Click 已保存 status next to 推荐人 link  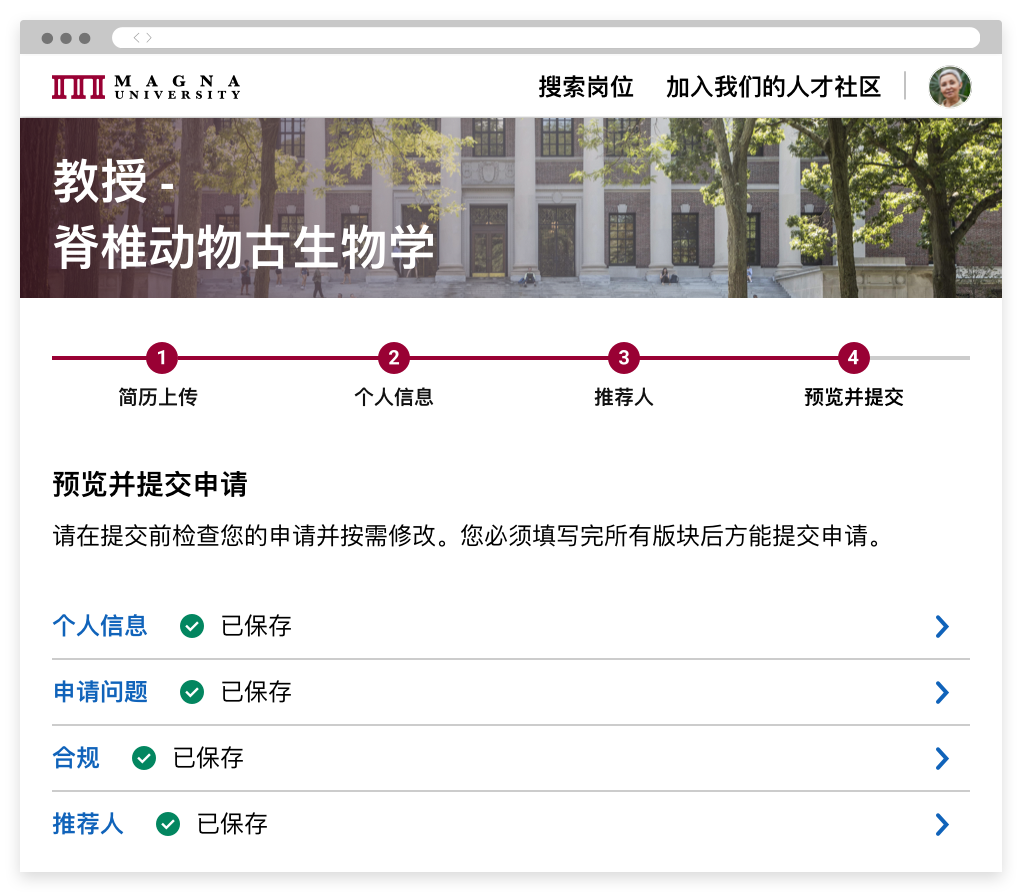pyautogui.click(x=232, y=824)
